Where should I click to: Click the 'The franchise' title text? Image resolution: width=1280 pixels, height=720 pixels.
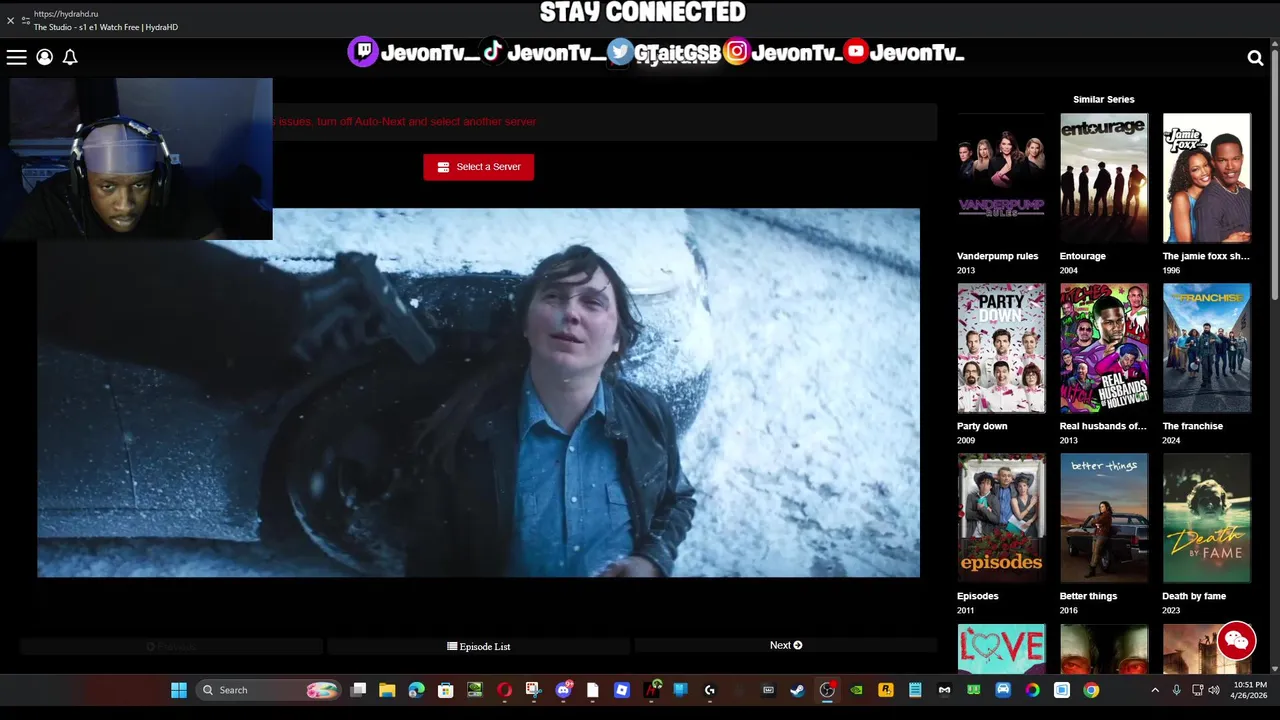click(1192, 426)
